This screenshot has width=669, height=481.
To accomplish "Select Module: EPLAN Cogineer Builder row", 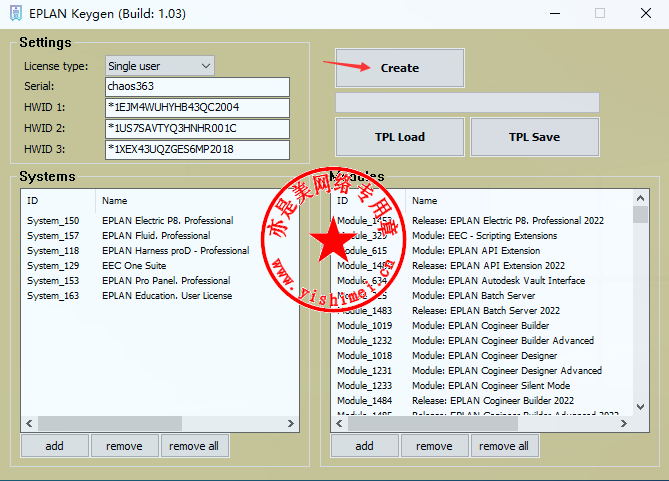I will click(x=483, y=326).
